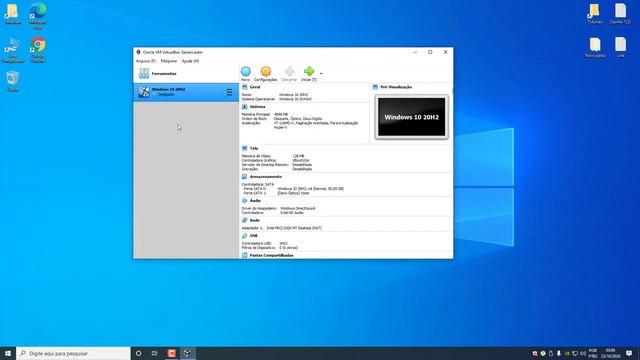Image resolution: width=640 pixels, height=360 pixels.
Task: Click the Pré-Visualização panel icon
Action: tap(375, 87)
